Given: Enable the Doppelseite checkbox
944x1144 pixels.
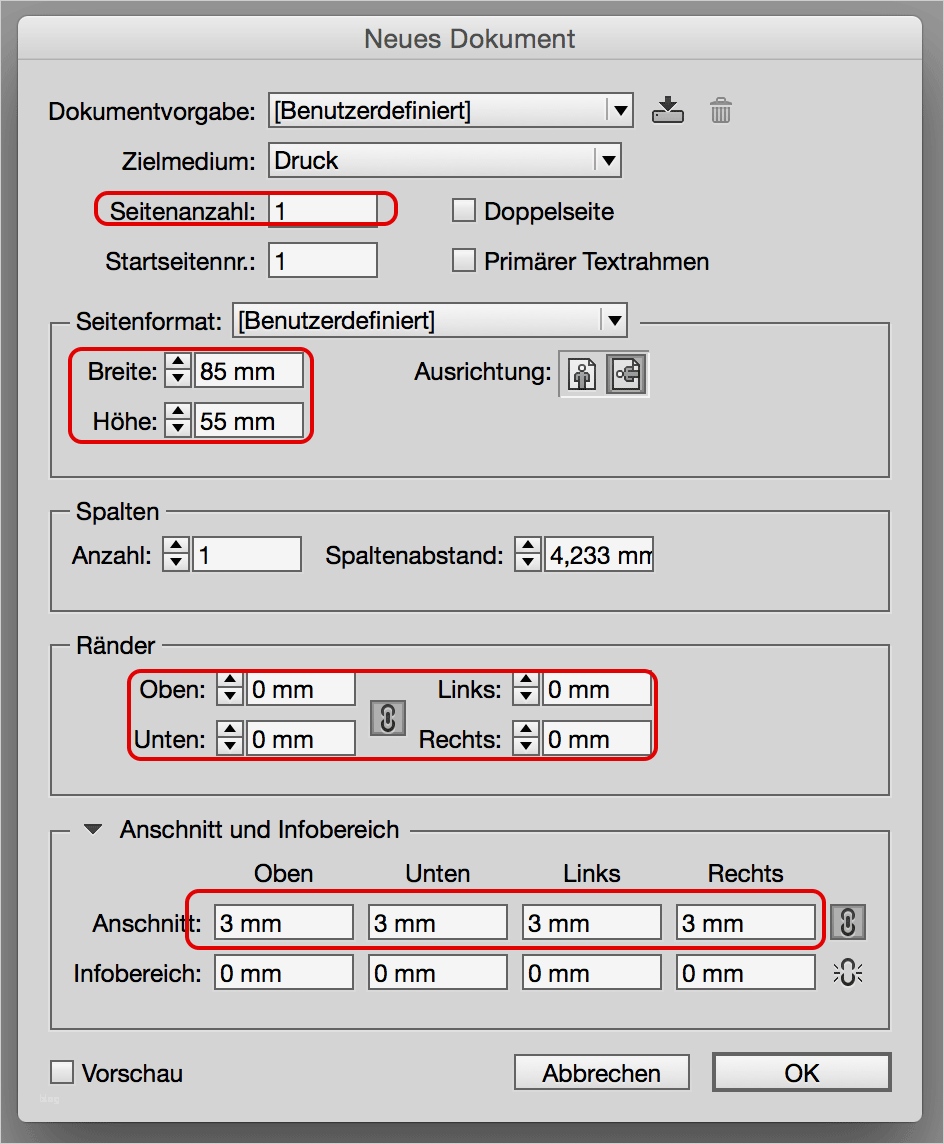Looking at the screenshot, I should coord(463,210).
